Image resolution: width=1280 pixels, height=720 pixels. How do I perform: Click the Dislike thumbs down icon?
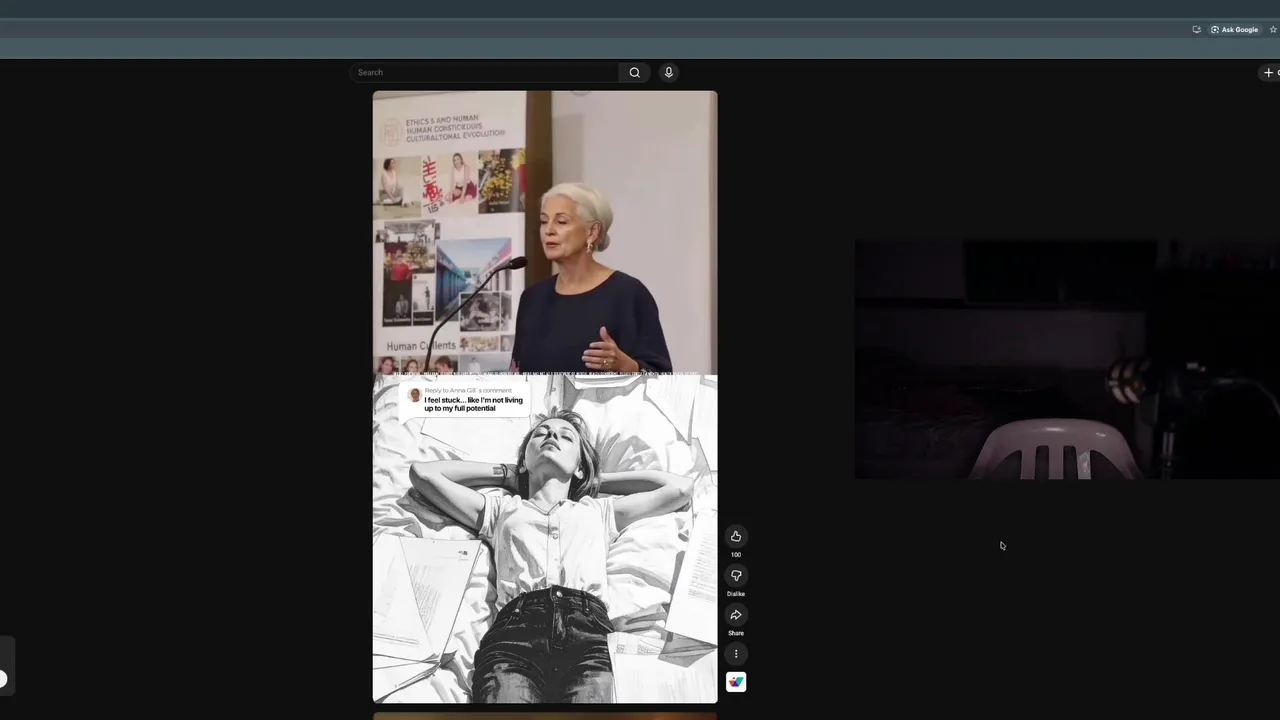click(736, 575)
